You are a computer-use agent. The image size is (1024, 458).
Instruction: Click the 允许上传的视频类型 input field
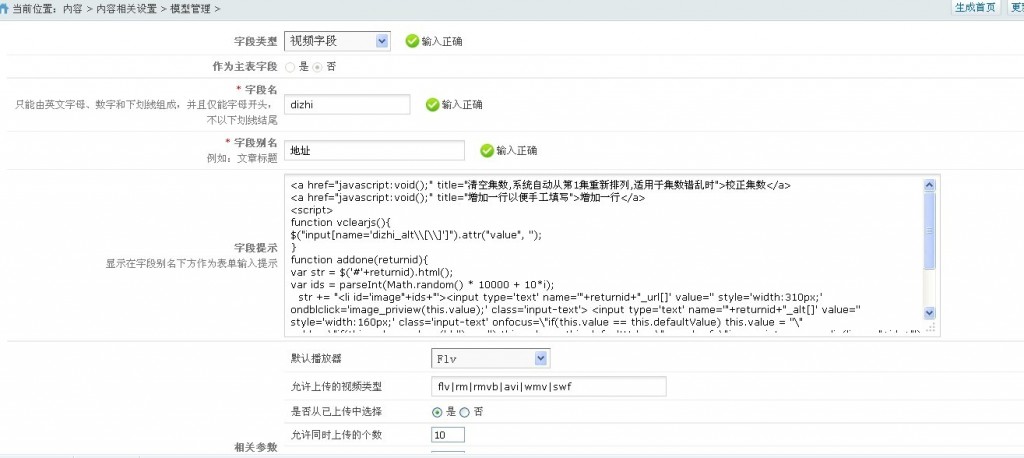pyautogui.click(x=549, y=386)
